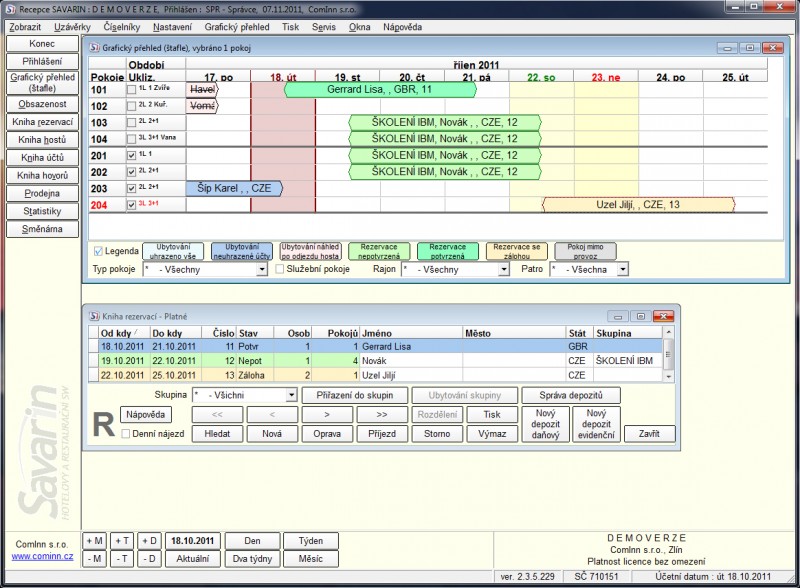Toggle the Legenda checkbox
Viewport: 800px width, 588px height.
[x=98, y=250]
